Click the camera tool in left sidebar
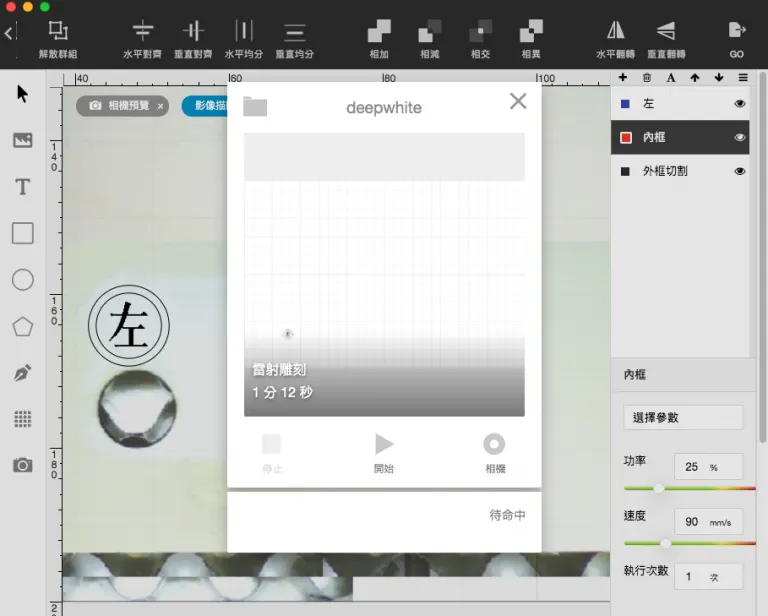The height and width of the screenshot is (616, 768). (x=23, y=465)
